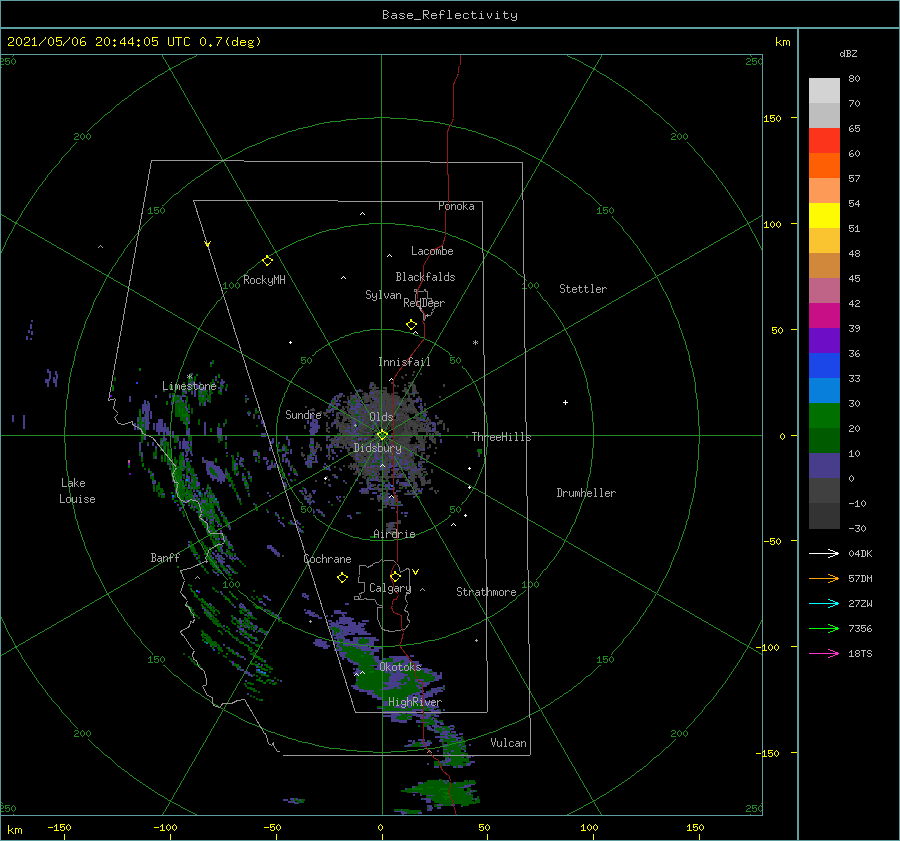Select the green 30 dBZ color swatch
Screen dimensions: 900x841
824,415
